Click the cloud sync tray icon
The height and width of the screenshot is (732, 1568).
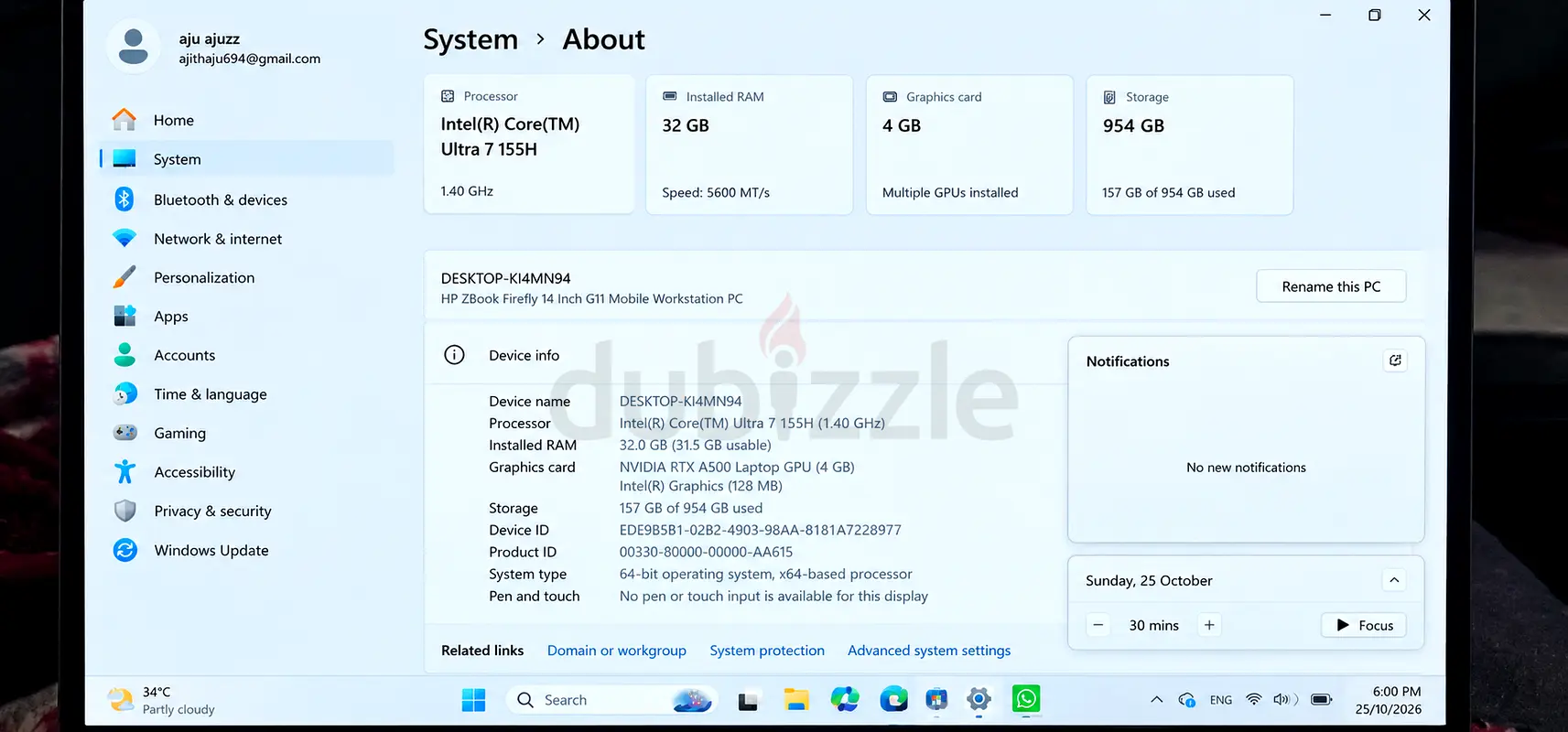point(1187,700)
